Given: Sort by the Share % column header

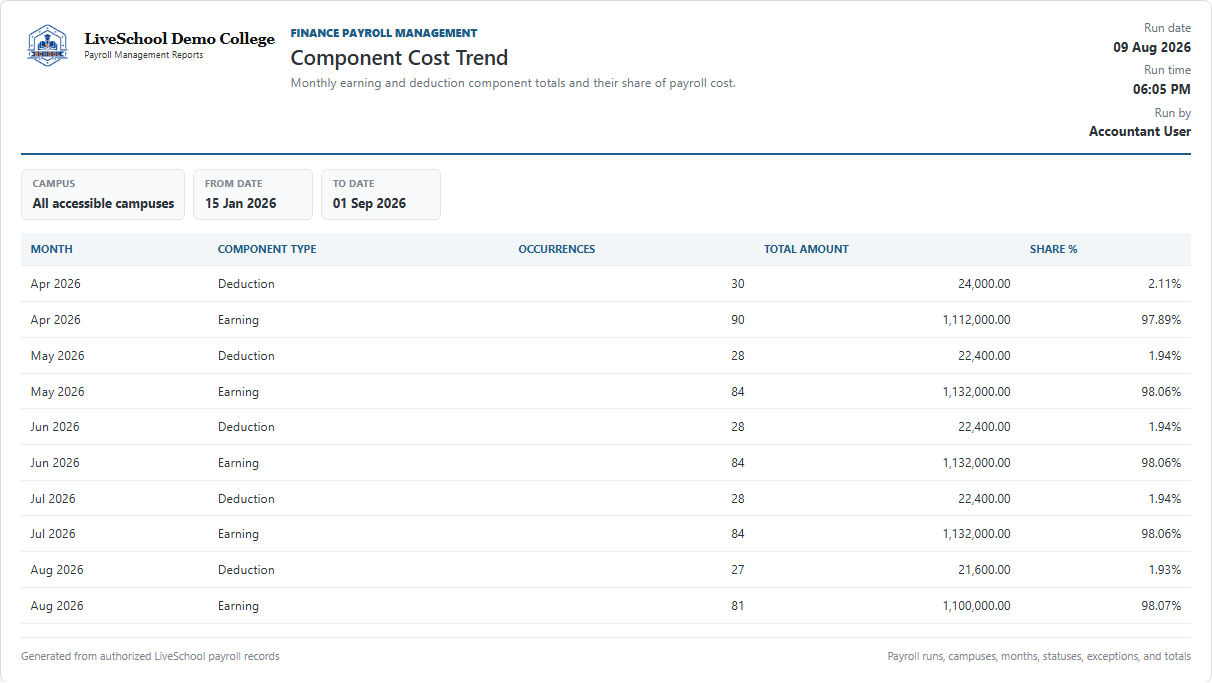Looking at the screenshot, I should pos(1054,249).
